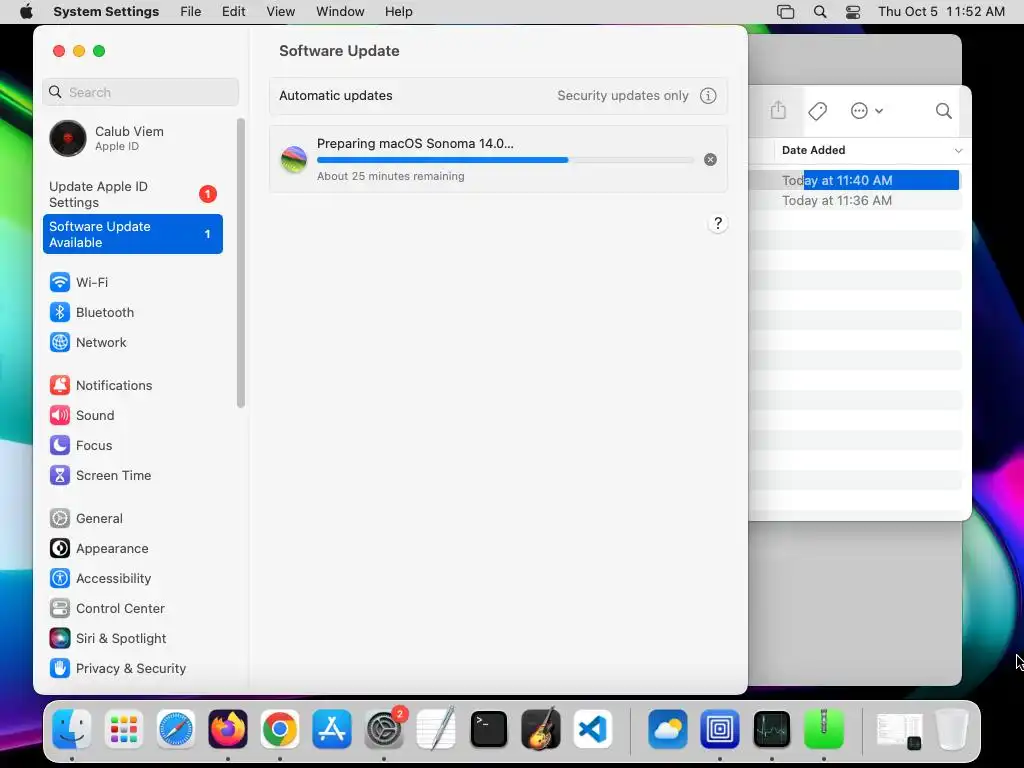Image resolution: width=1024 pixels, height=768 pixels.
Task: Open Terminal from the Dock
Action: pos(488,729)
